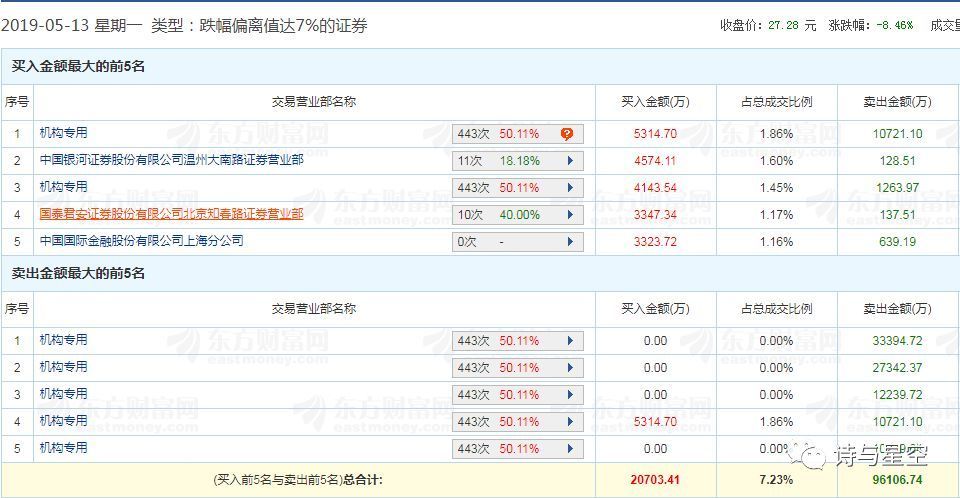The height and width of the screenshot is (498, 960).
Task: Click the orange question mark help icon
Action: click(x=567, y=134)
